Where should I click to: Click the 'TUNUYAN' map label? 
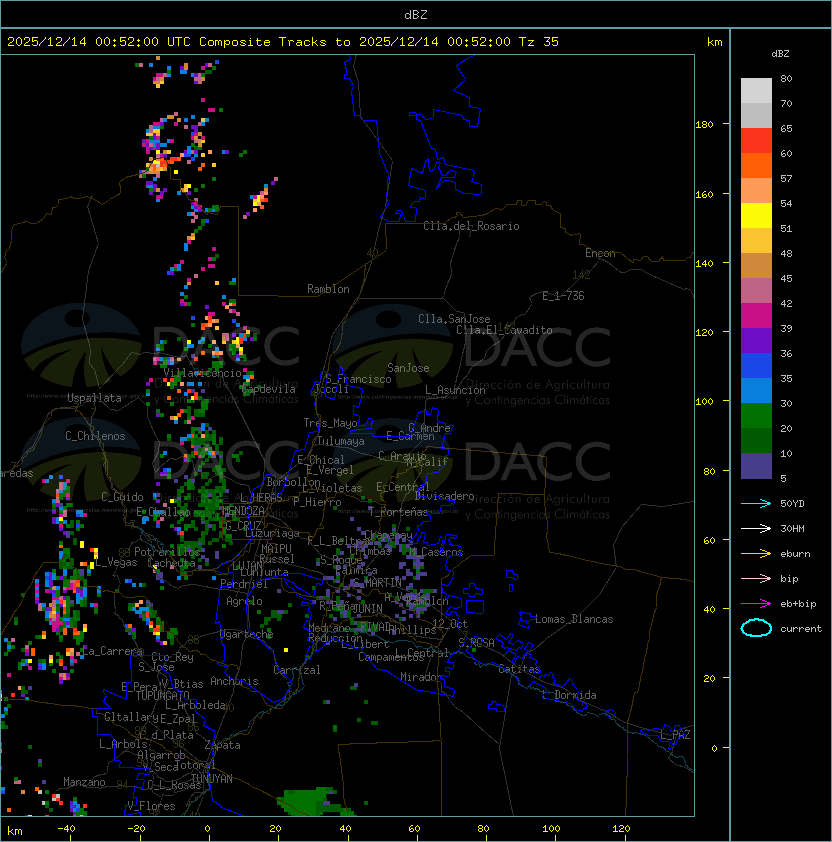[212, 779]
